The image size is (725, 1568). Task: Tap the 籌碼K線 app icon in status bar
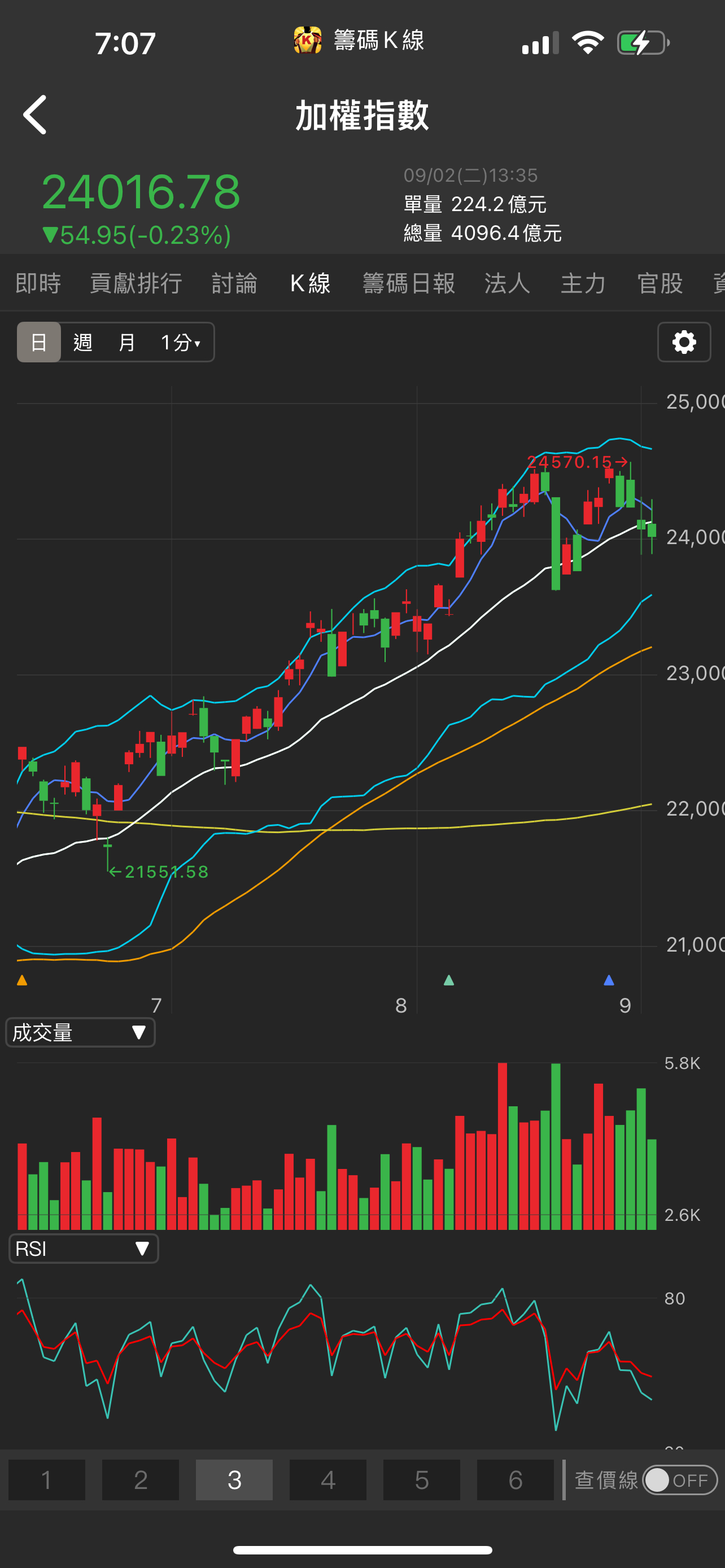pyautogui.click(x=307, y=41)
